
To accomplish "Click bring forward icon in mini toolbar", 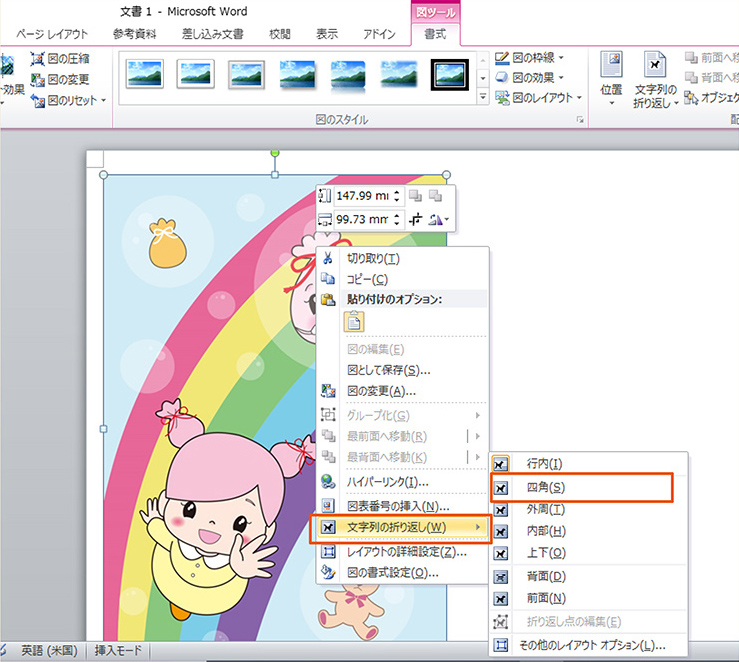I will [x=415, y=196].
